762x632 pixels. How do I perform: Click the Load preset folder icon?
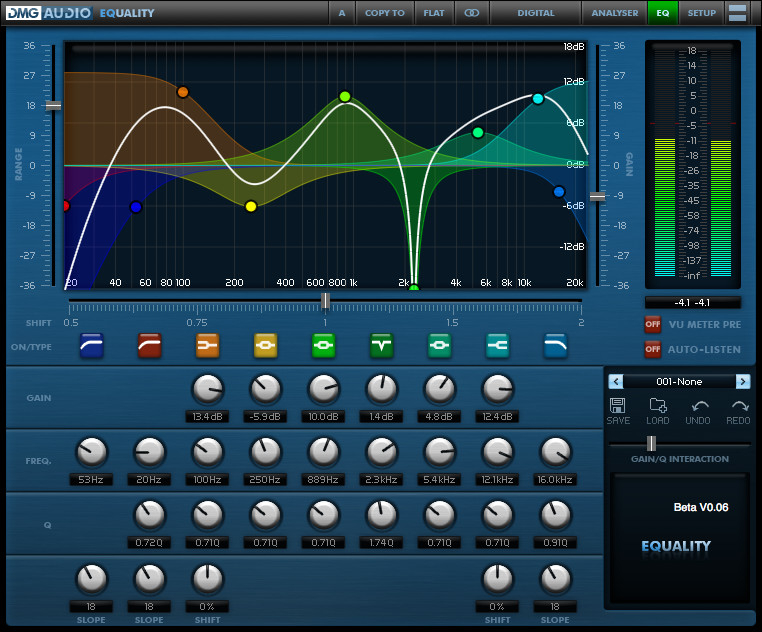[x=657, y=405]
